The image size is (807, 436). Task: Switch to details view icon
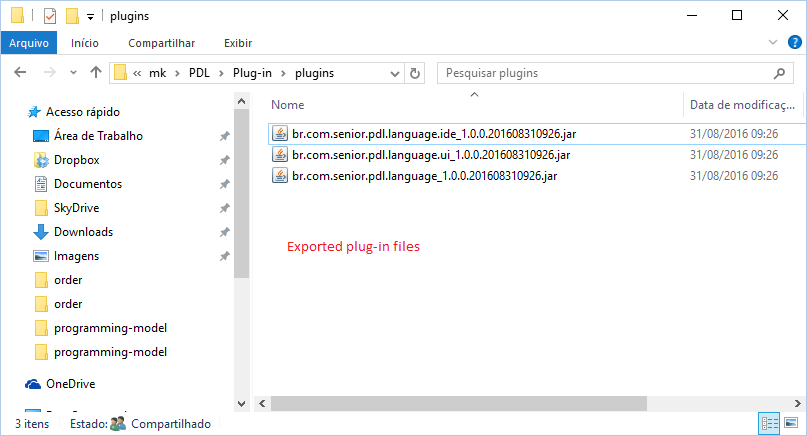point(770,423)
